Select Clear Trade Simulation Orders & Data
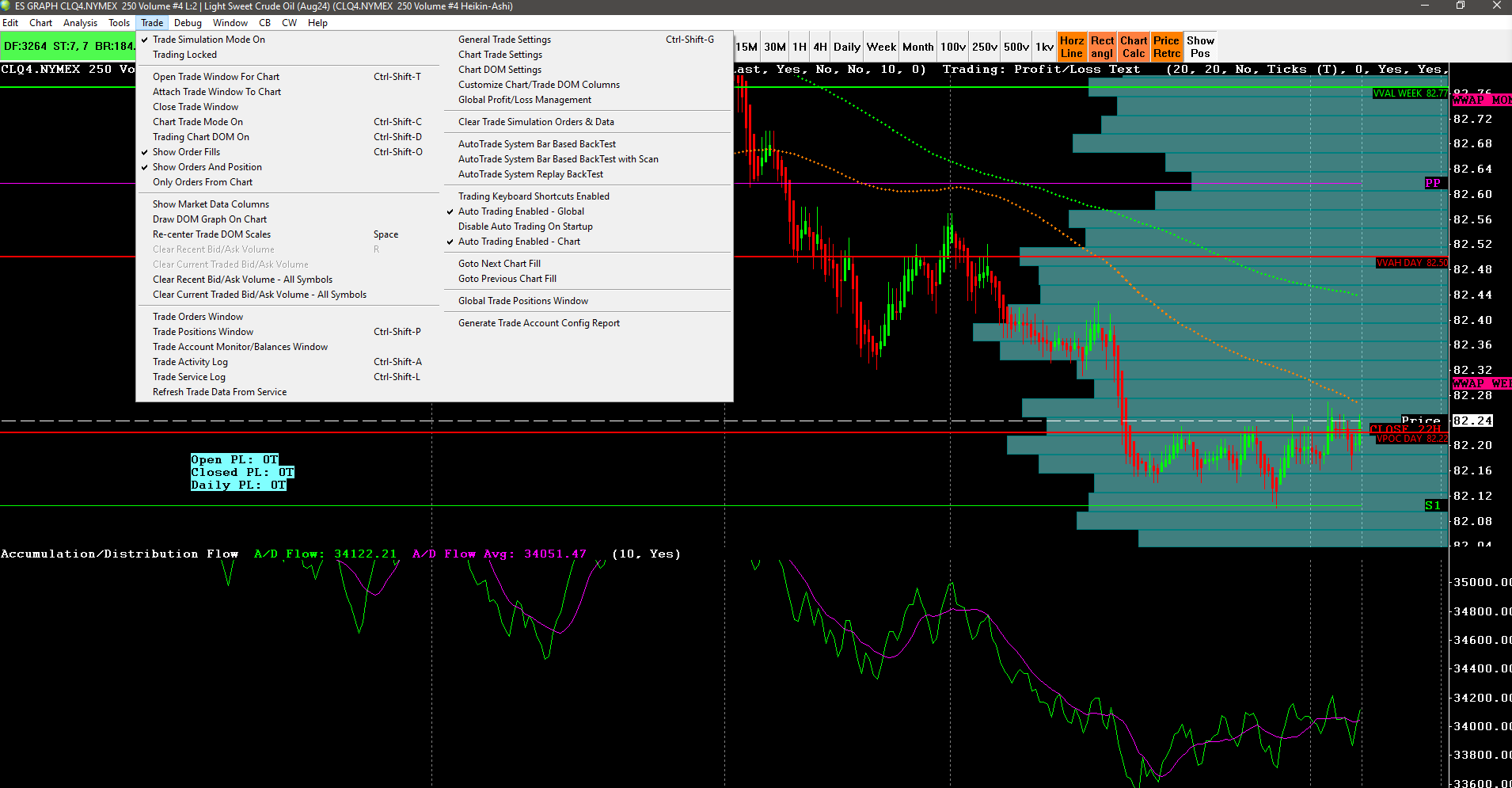Viewport: 1512px width, 788px height. tap(587, 122)
